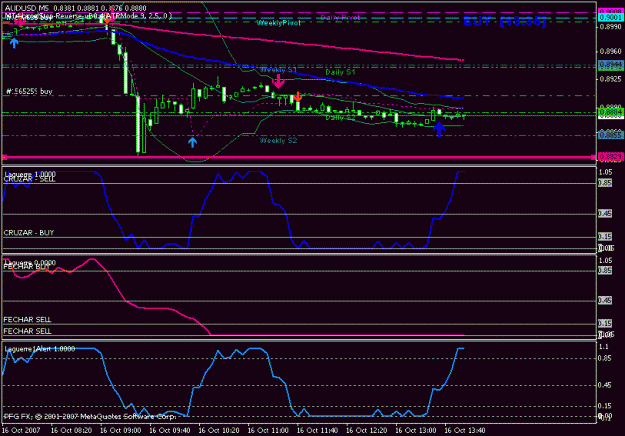Click the 0.8990 price scale value
This screenshot has height=436, width=625.
611,27
